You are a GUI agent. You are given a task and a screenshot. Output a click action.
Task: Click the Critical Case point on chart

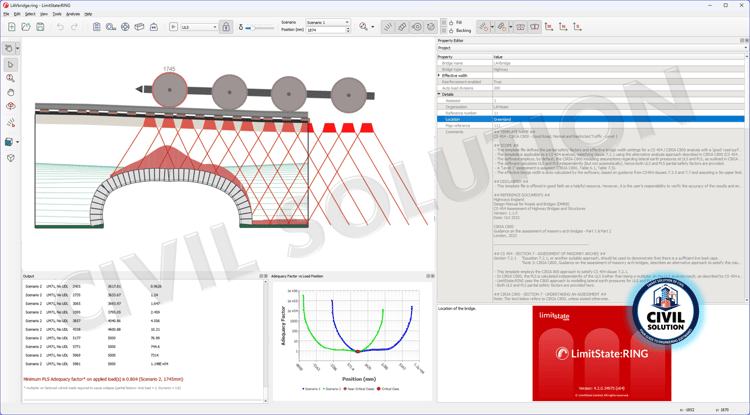click(358, 351)
